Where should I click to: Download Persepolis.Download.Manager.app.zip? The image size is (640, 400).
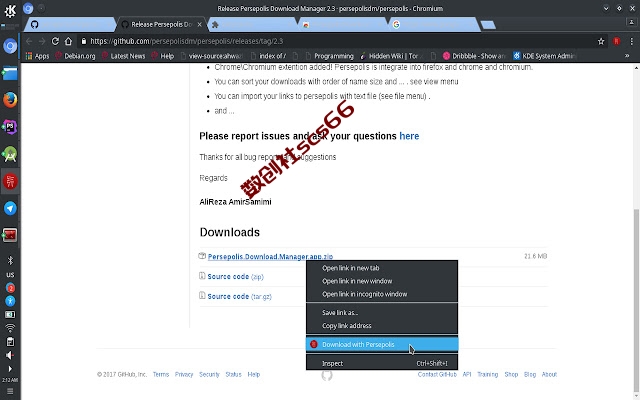270,256
